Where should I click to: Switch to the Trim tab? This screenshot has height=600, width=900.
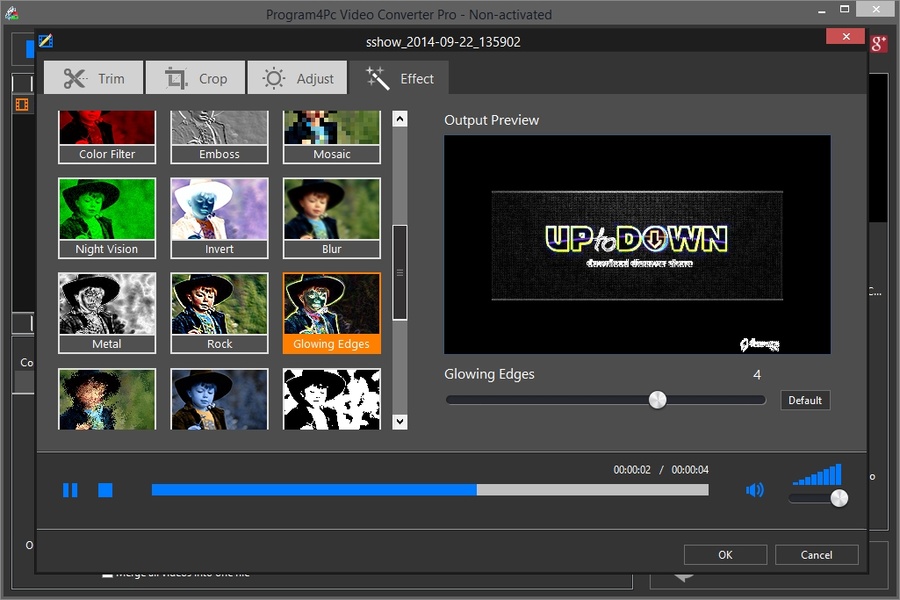pos(94,78)
